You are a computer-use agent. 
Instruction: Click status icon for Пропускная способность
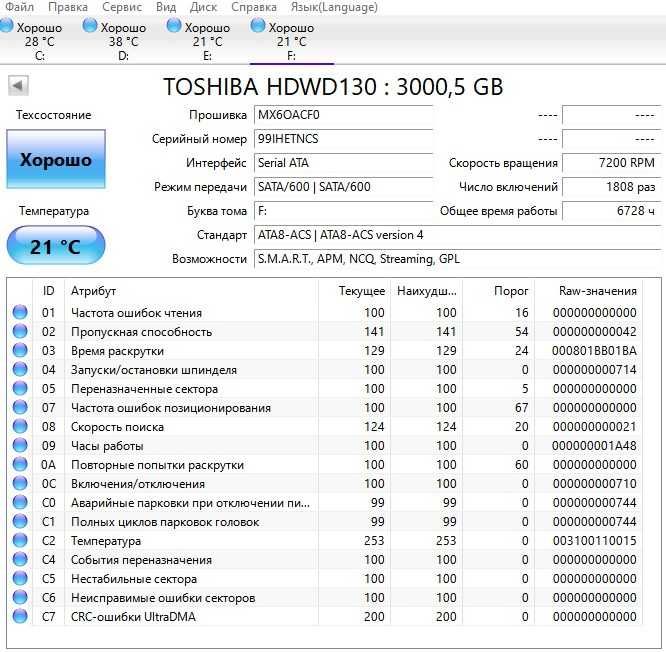[x=20, y=331]
